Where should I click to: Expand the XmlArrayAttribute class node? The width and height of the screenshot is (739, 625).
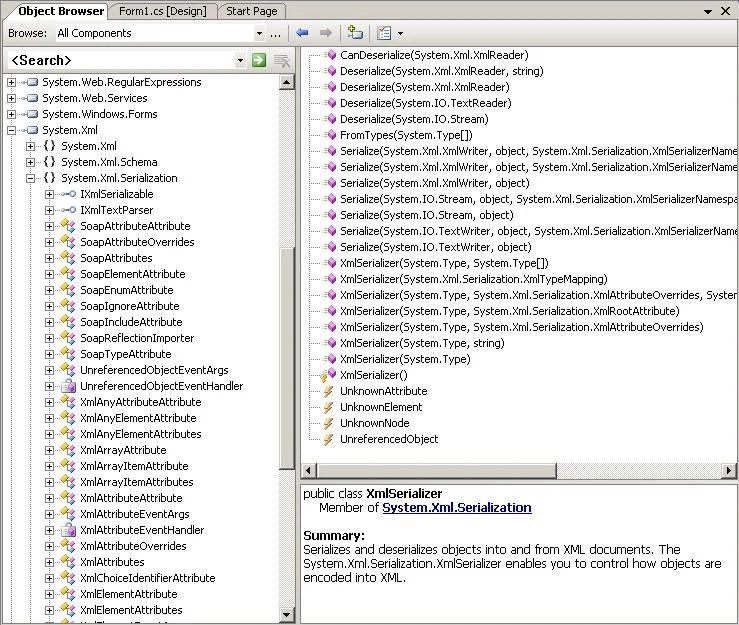click(x=49, y=451)
